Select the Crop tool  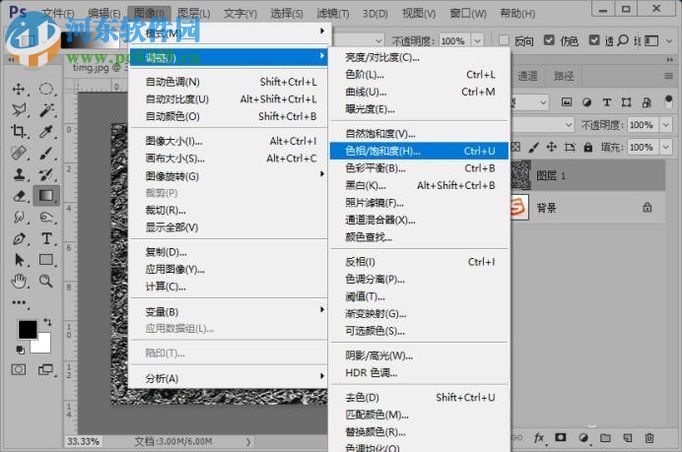click(18, 131)
